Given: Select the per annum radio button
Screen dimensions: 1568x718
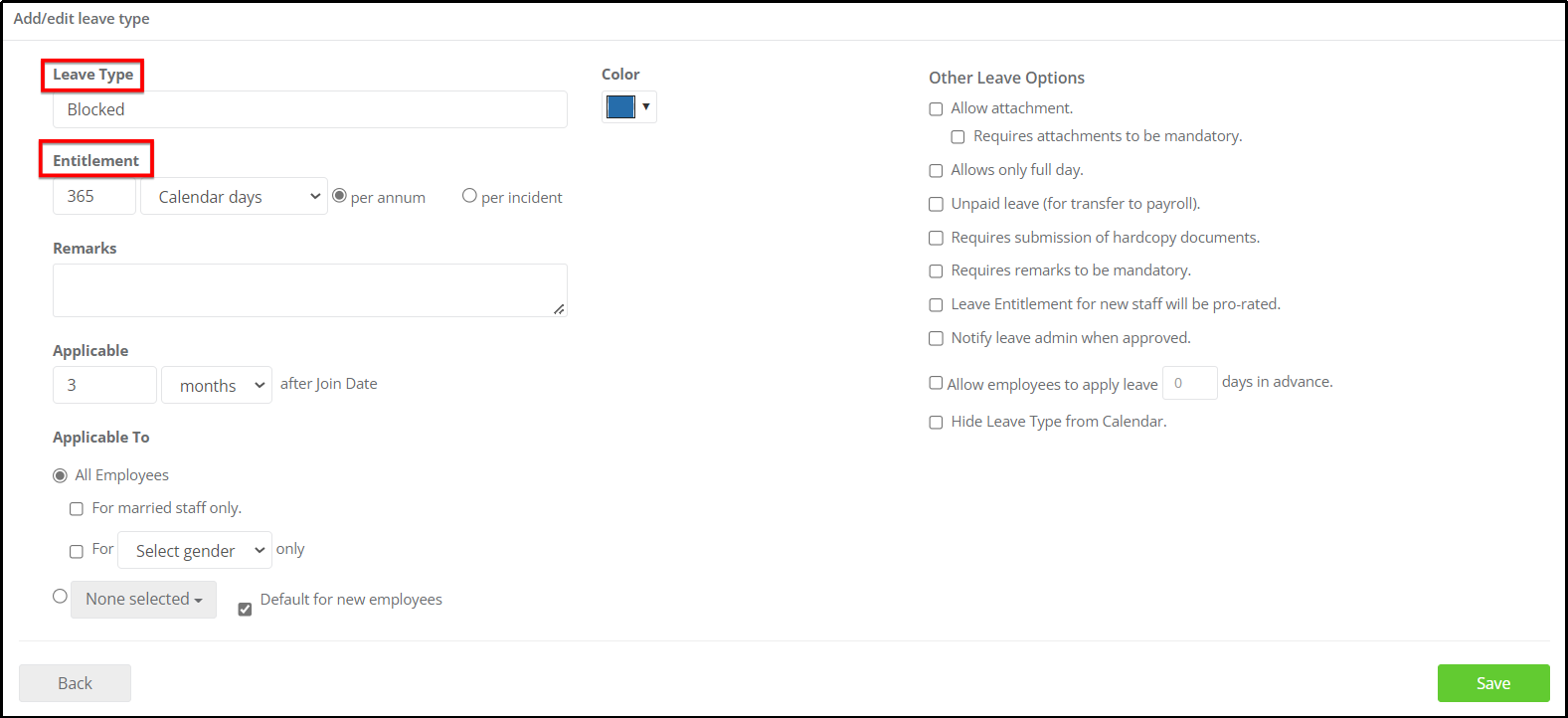Looking at the screenshot, I should [339, 196].
